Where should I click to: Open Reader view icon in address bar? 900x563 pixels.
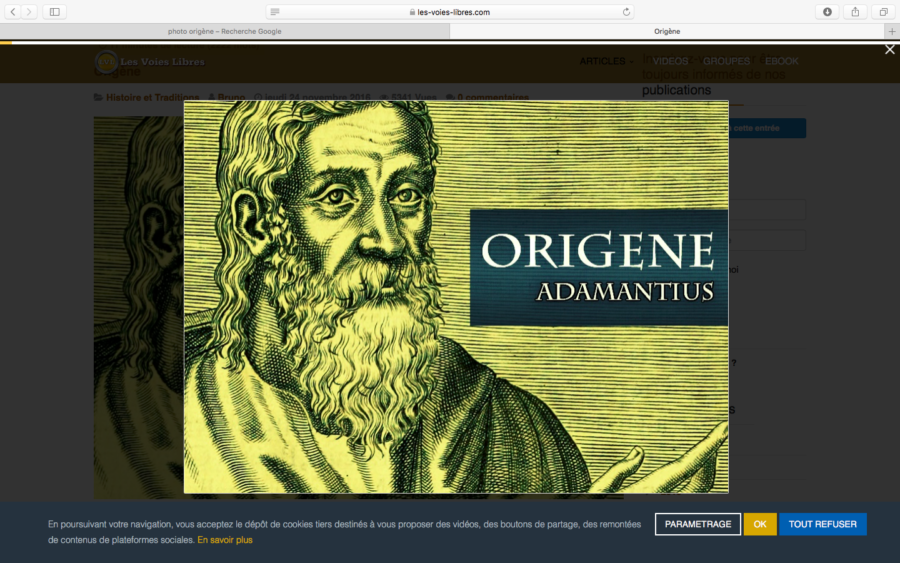[x=275, y=11]
